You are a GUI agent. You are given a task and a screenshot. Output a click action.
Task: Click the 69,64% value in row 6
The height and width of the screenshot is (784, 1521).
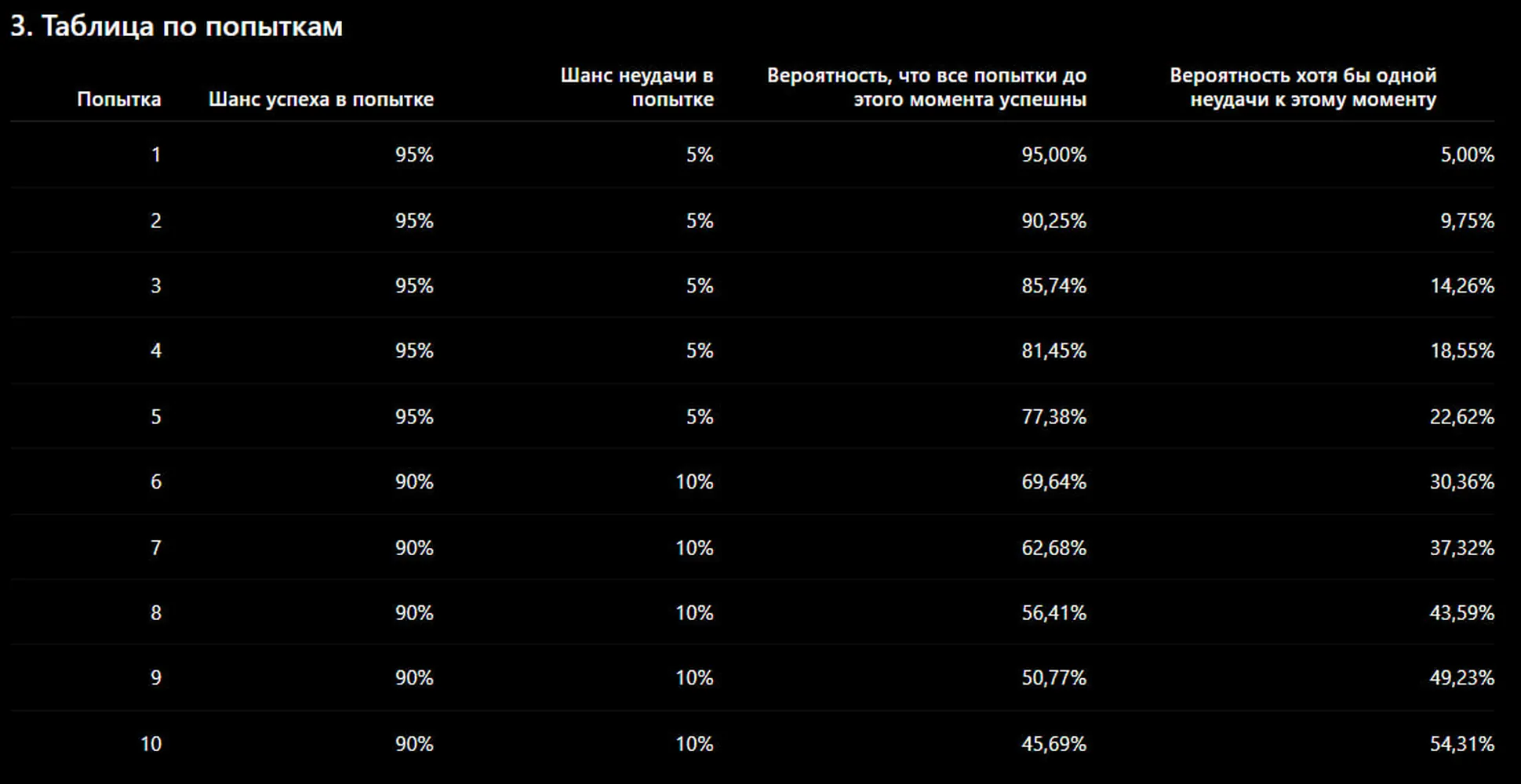pyautogui.click(x=1053, y=481)
